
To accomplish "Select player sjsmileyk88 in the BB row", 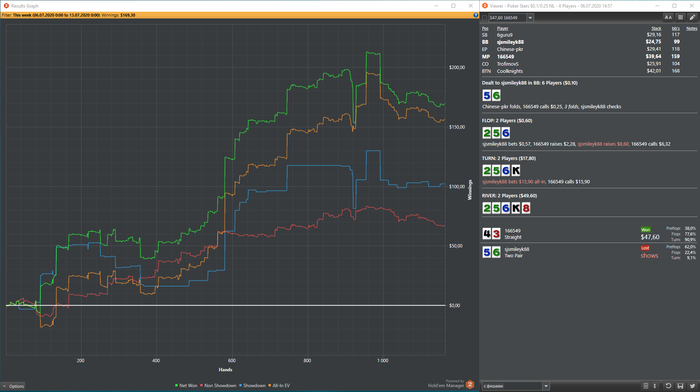I will pyautogui.click(x=510, y=42).
